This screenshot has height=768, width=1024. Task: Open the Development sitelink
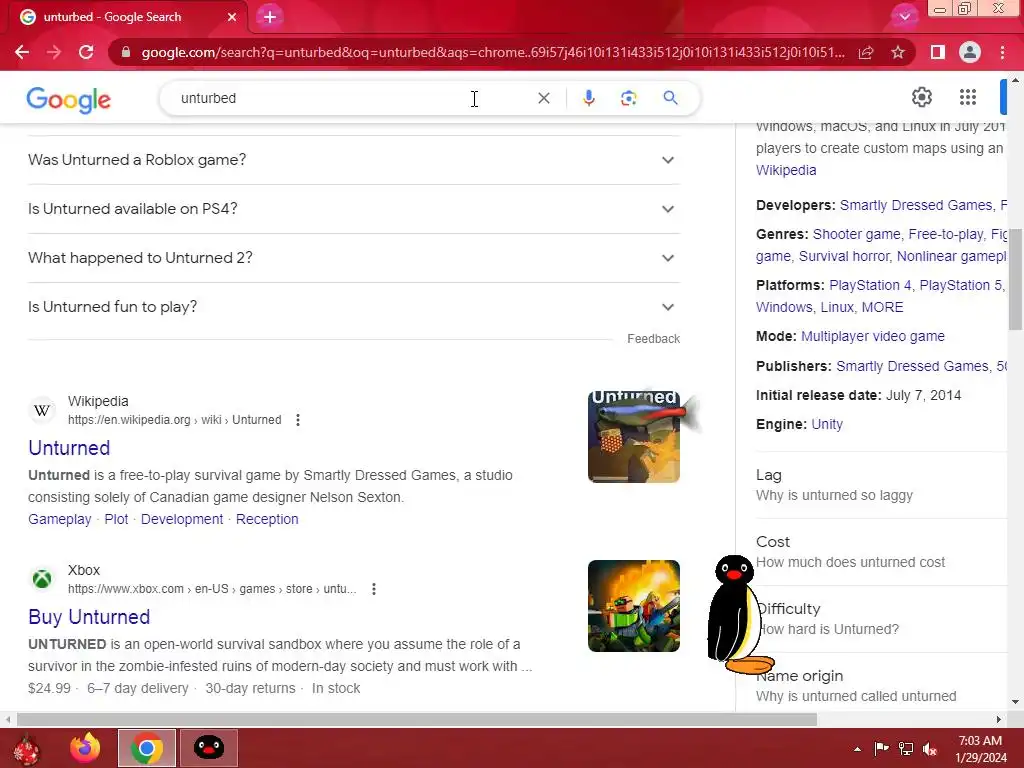tap(182, 519)
